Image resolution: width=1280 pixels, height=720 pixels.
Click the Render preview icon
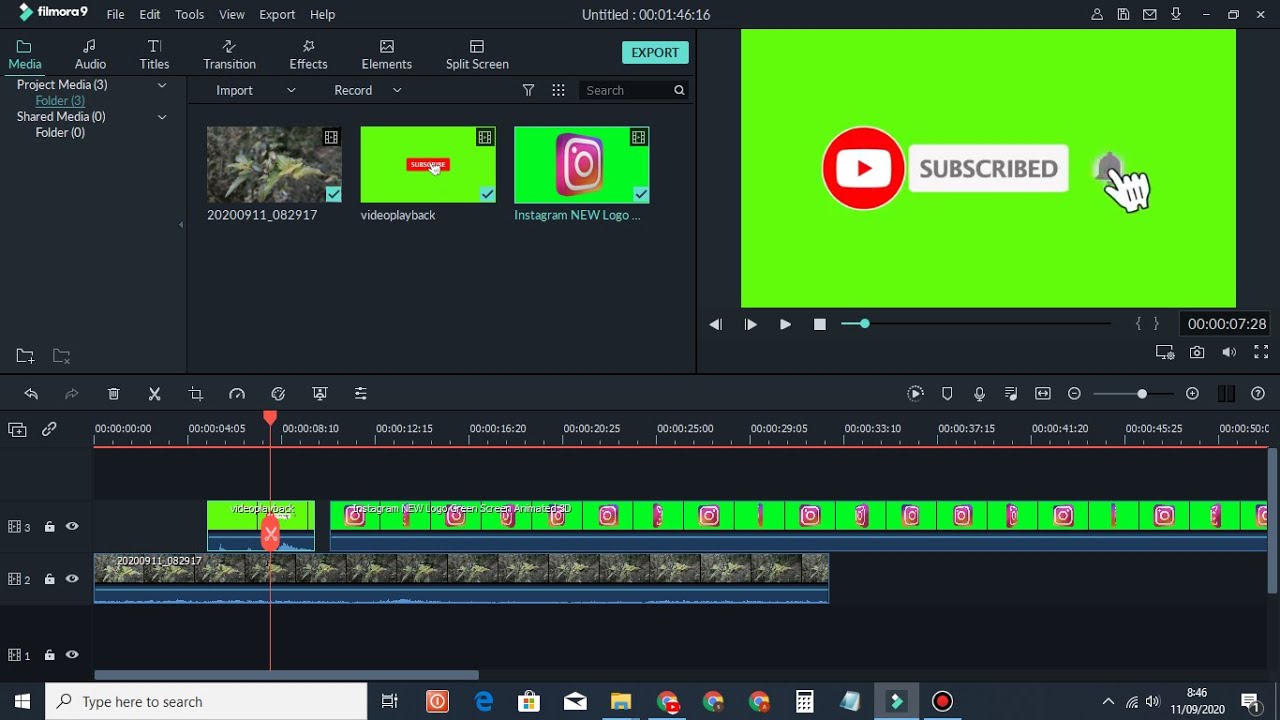click(915, 394)
